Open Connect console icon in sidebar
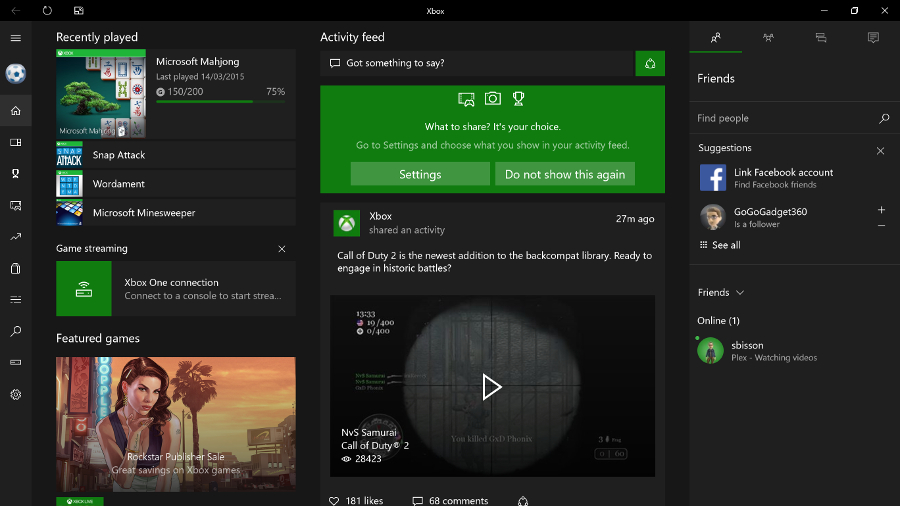 tap(15, 363)
